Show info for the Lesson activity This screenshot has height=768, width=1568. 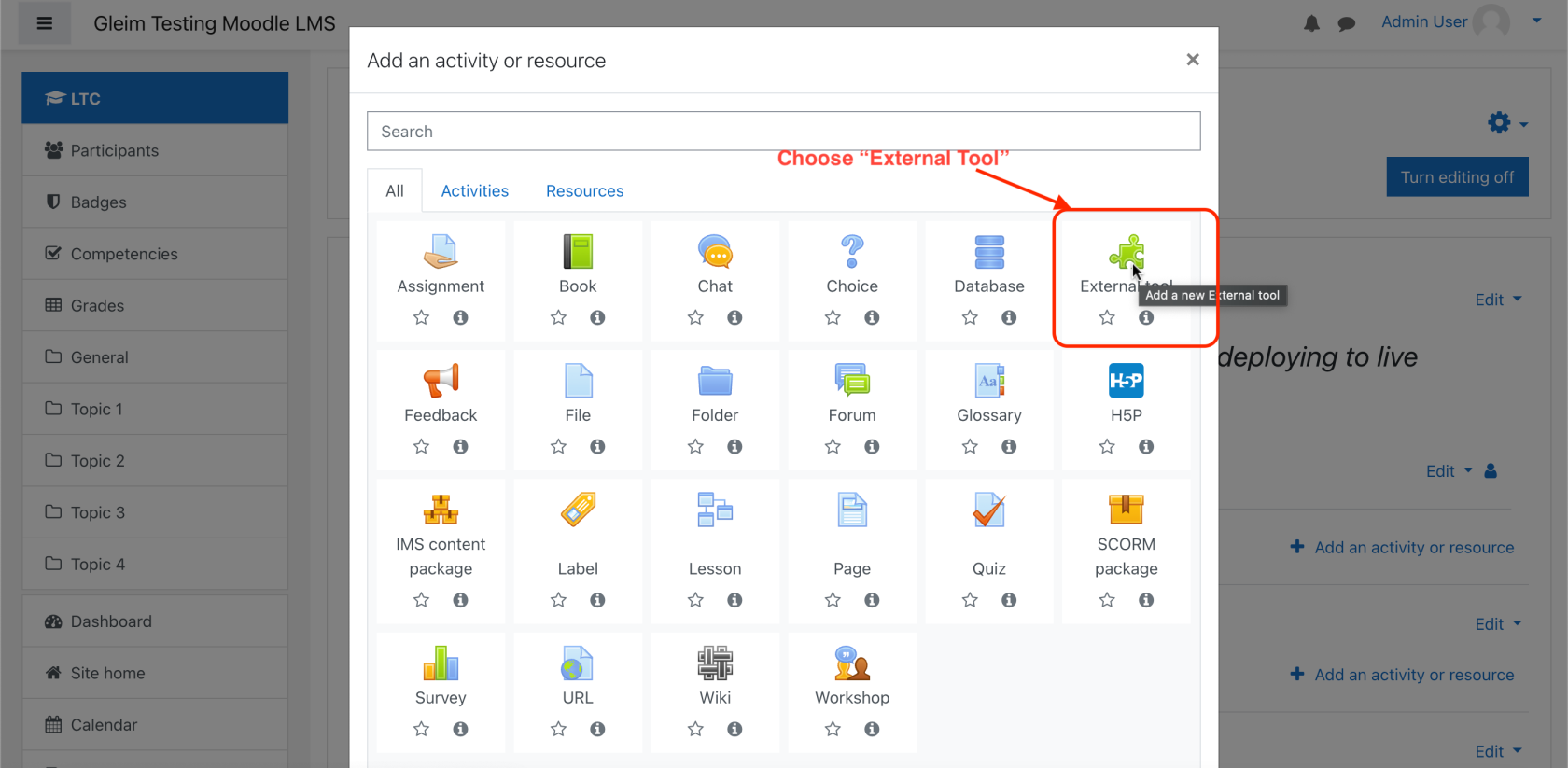(735, 600)
